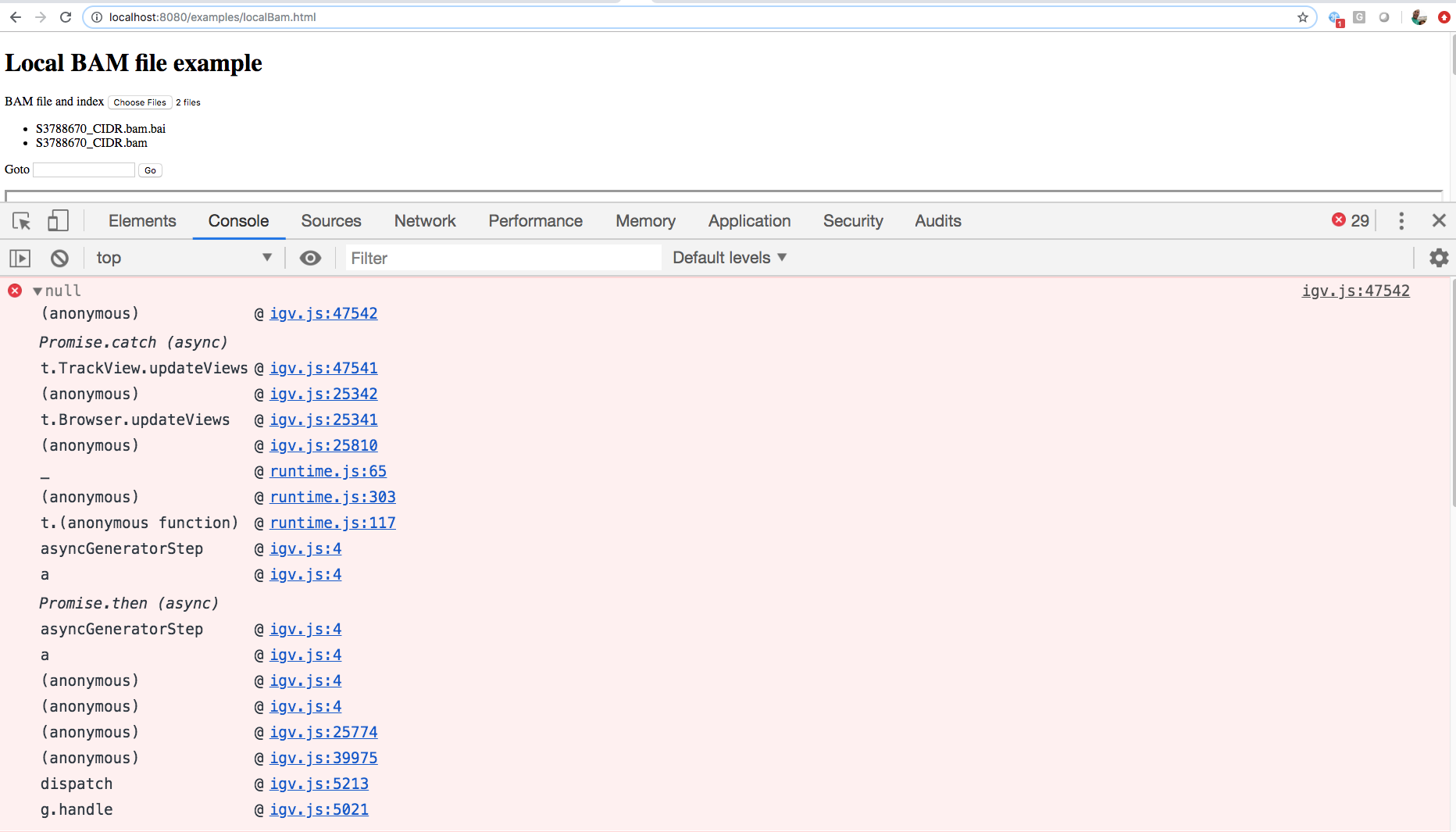Image resolution: width=1456 pixels, height=832 pixels.
Task: Switch to the Network tab
Action: pyautogui.click(x=424, y=221)
